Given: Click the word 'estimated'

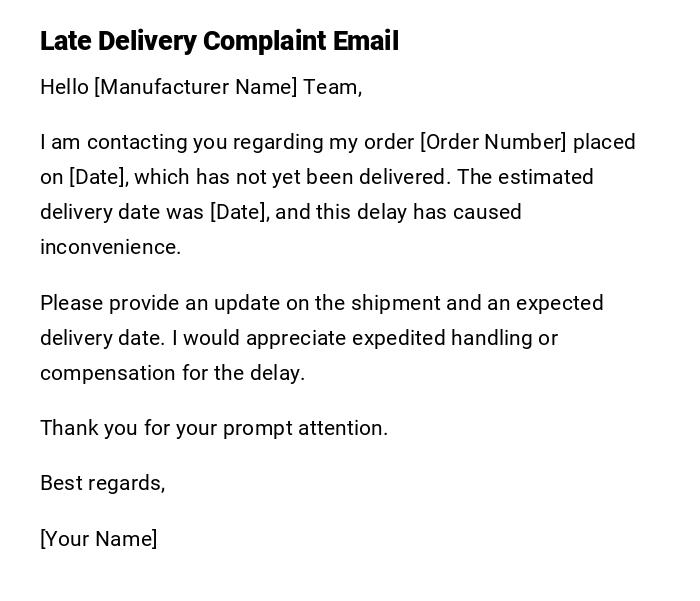Looking at the screenshot, I should (x=546, y=177).
